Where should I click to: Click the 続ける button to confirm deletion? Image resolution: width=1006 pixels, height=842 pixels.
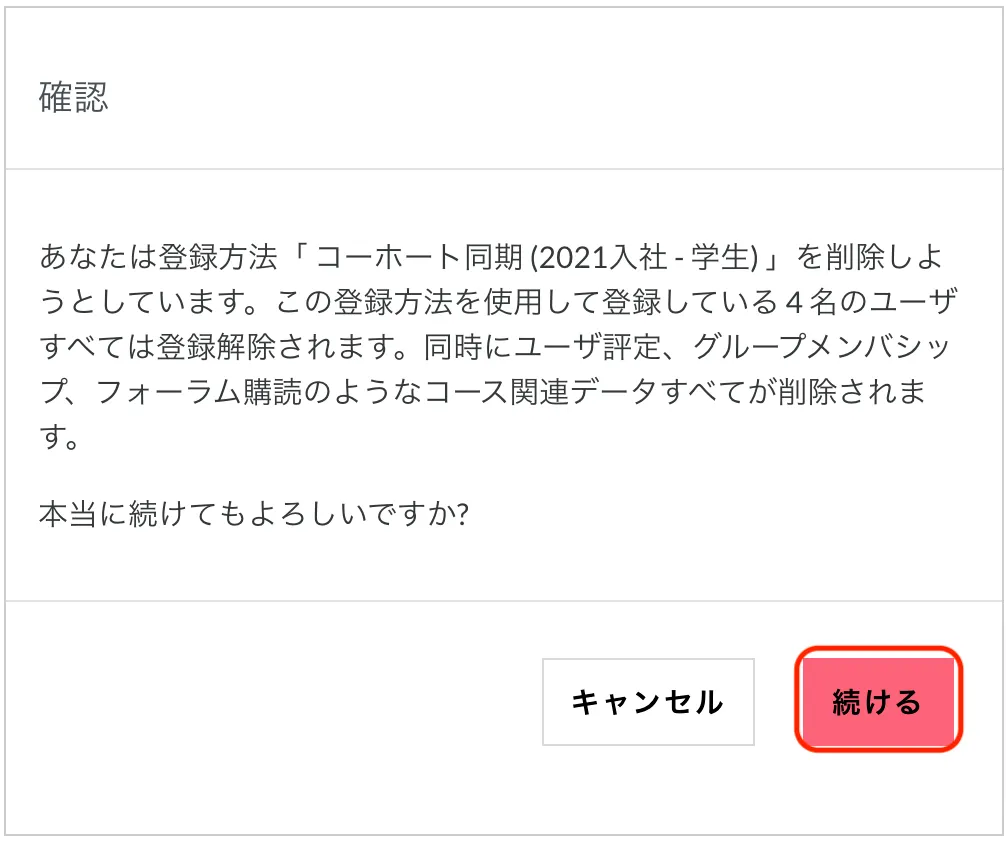pyautogui.click(x=877, y=701)
